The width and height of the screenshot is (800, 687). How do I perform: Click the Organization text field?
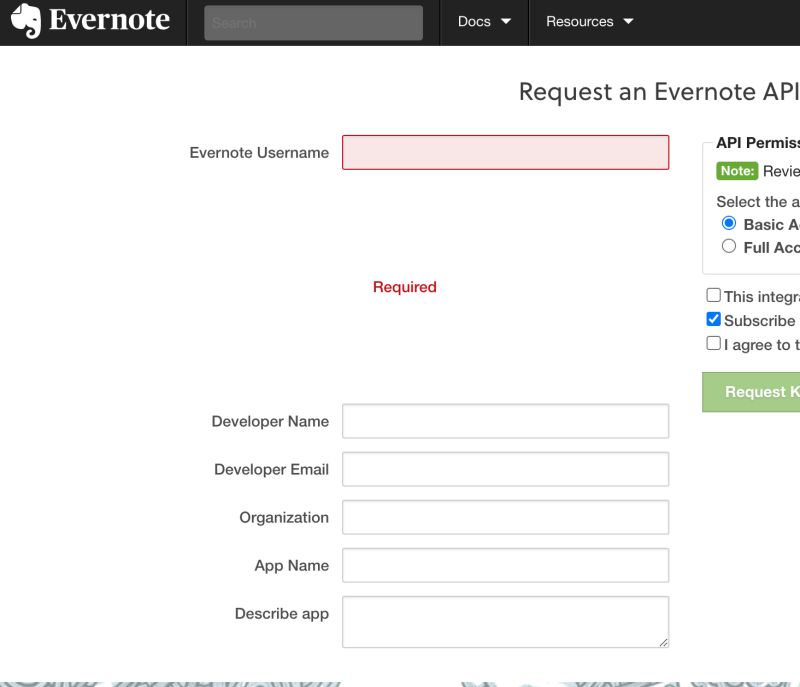click(x=505, y=517)
